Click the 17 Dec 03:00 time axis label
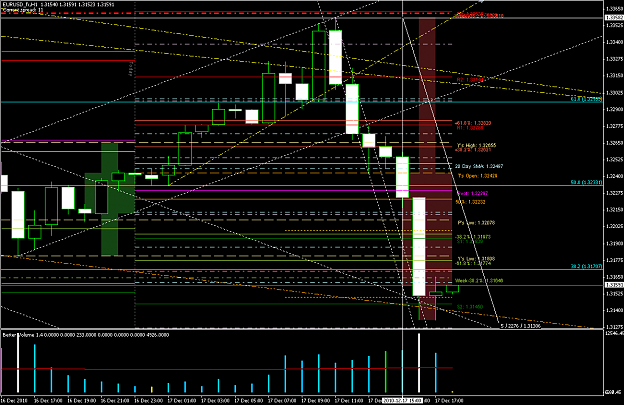Viewport: 625px width, 406px height. 215,400
